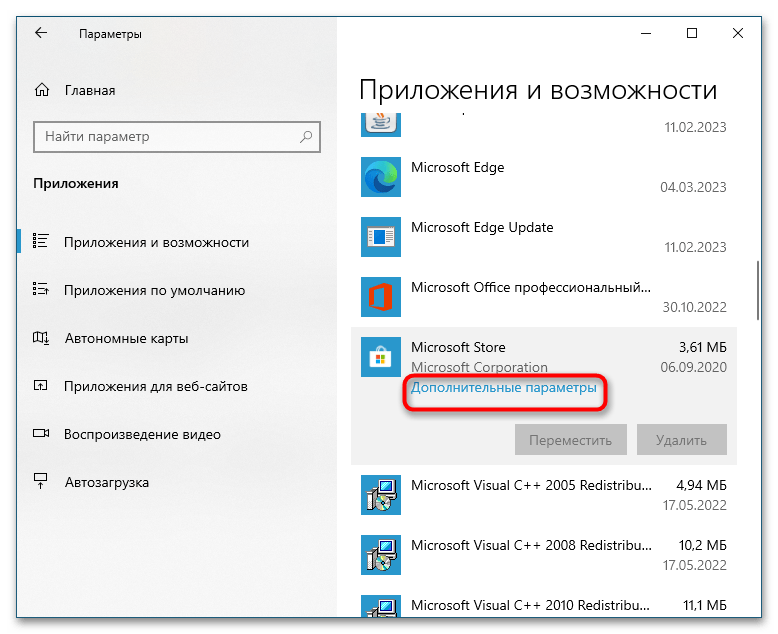This screenshot has width=778, height=634.
Task: Click the Приложения по умолчанию icon
Action: [x=40, y=289]
